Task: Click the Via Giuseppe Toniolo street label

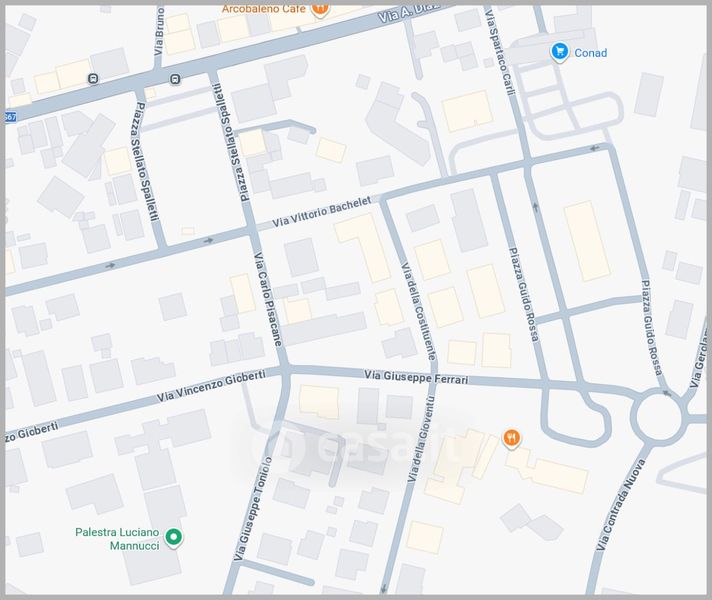Action: pos(253,508)
